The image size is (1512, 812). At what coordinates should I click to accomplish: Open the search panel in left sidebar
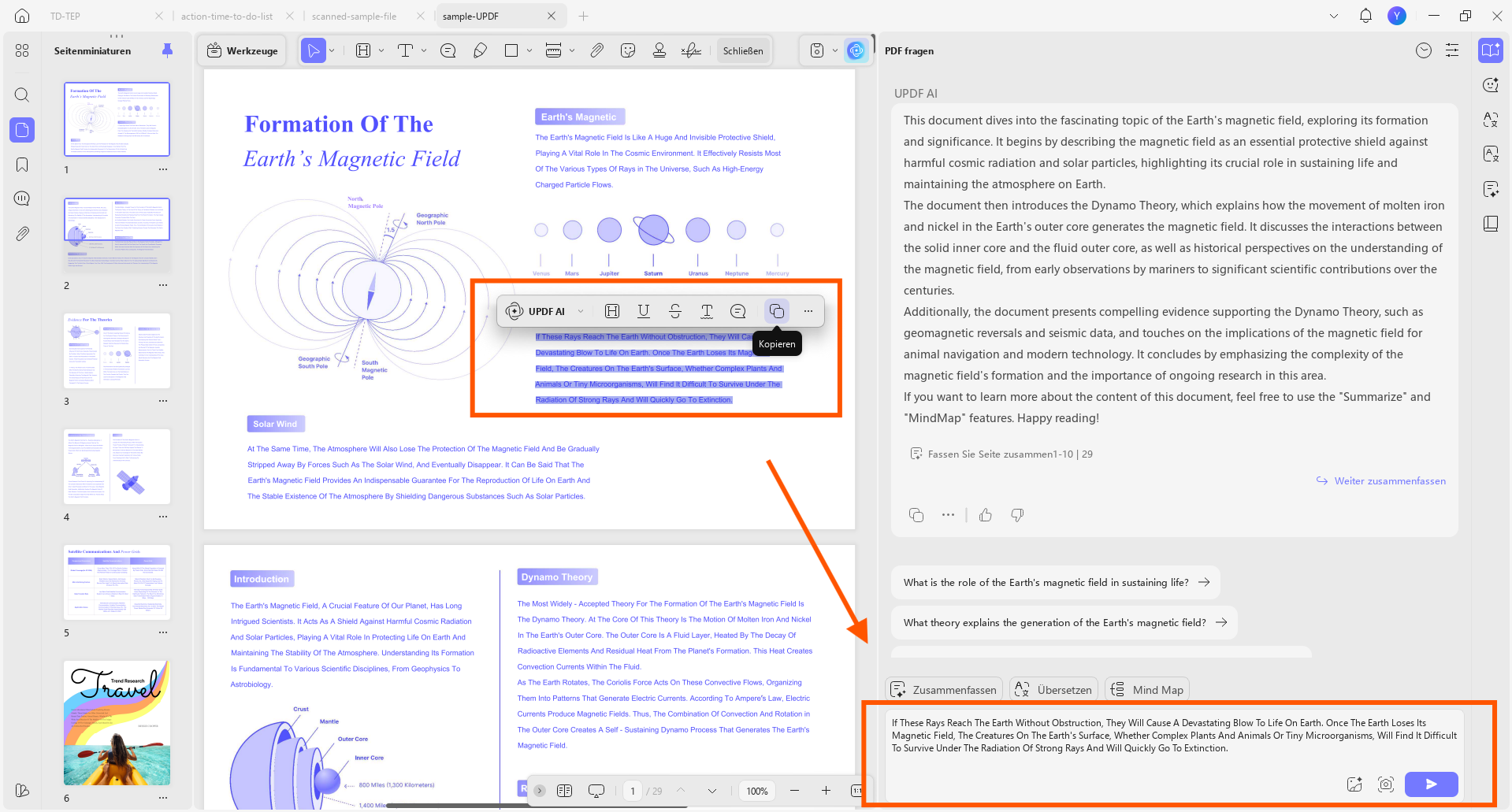coord(22,95)
